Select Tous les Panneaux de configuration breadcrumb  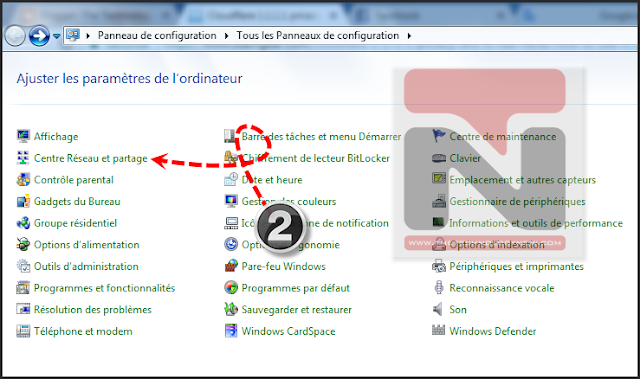click(x=318, y=35)
